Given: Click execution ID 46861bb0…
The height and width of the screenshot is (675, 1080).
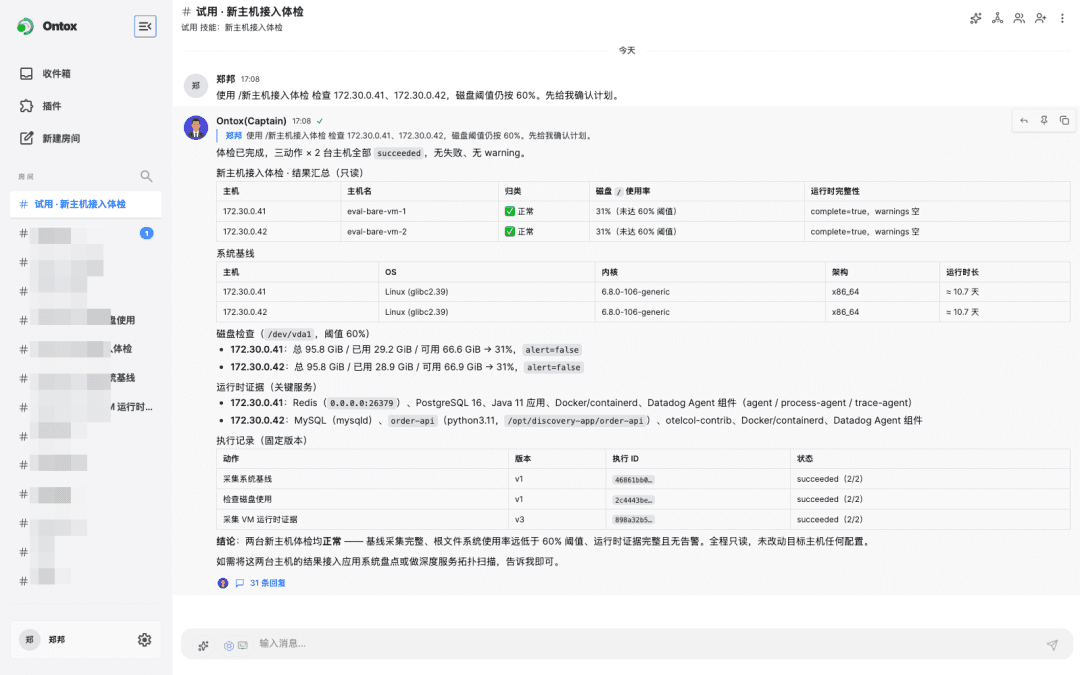Looking at the screenshot, I should point(633,479).
